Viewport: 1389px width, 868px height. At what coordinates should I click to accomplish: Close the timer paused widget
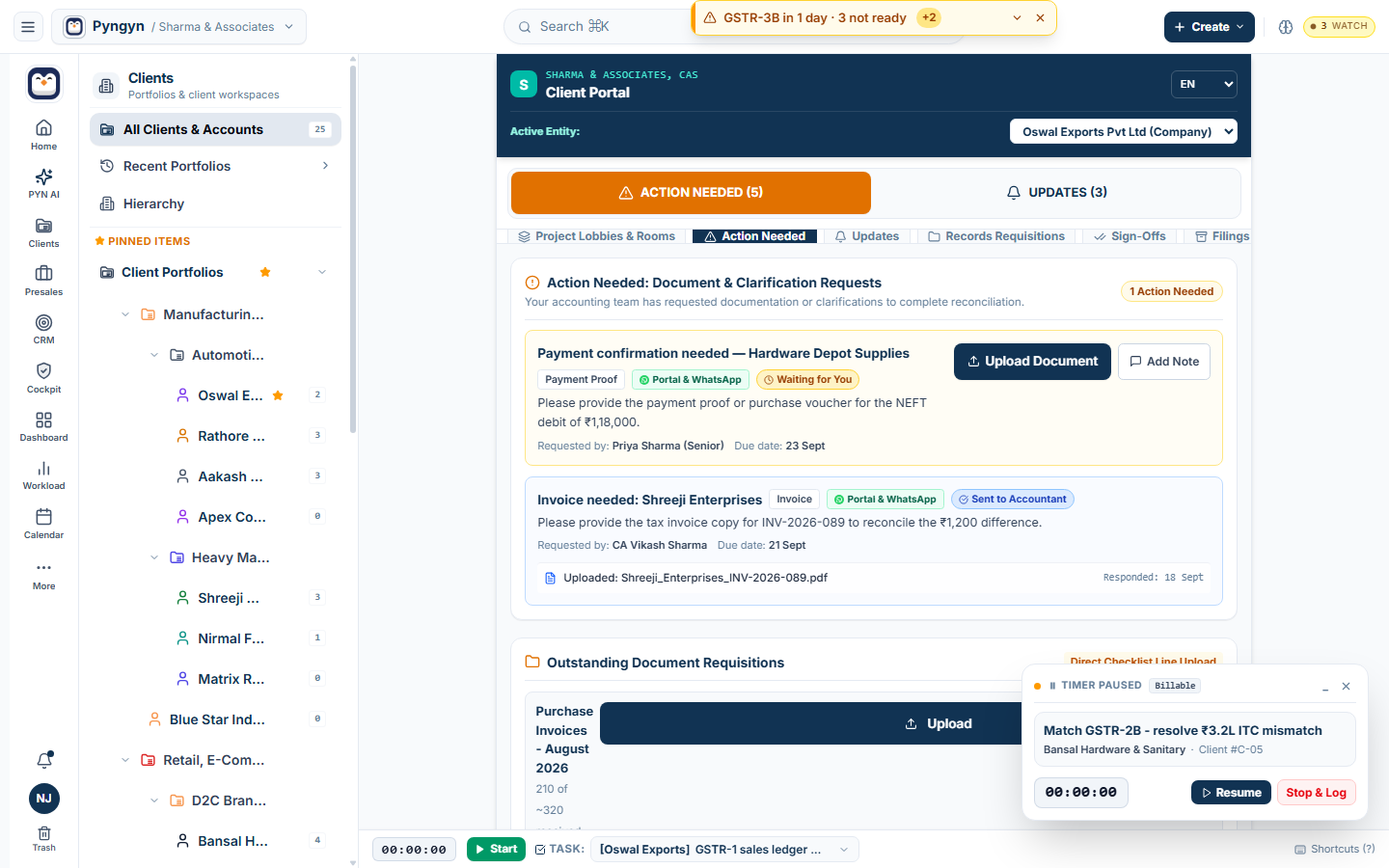(x=1346, y=686)
